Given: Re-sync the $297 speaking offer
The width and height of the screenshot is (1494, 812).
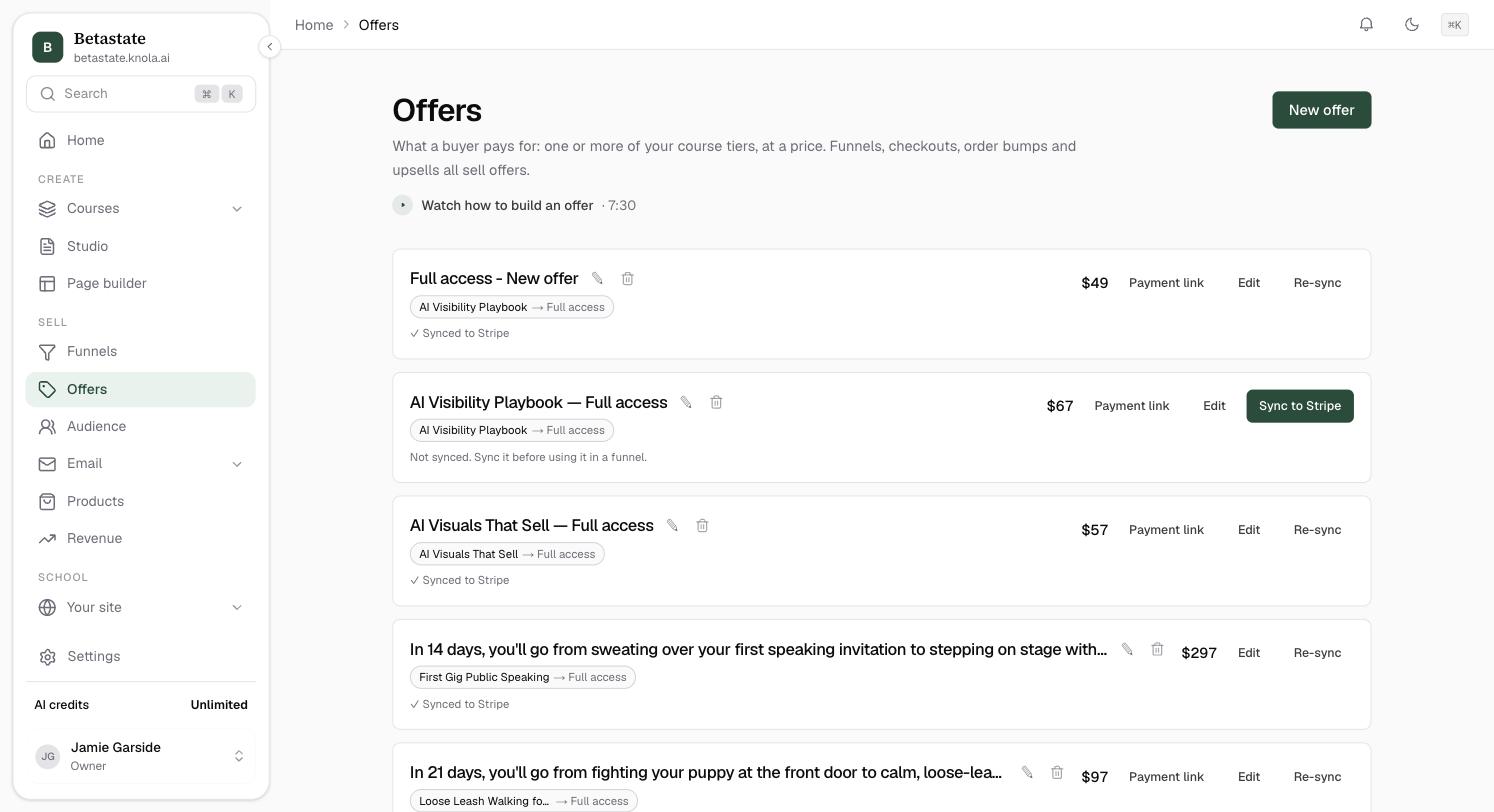Looking at the screenshot, I should 1317,653.
